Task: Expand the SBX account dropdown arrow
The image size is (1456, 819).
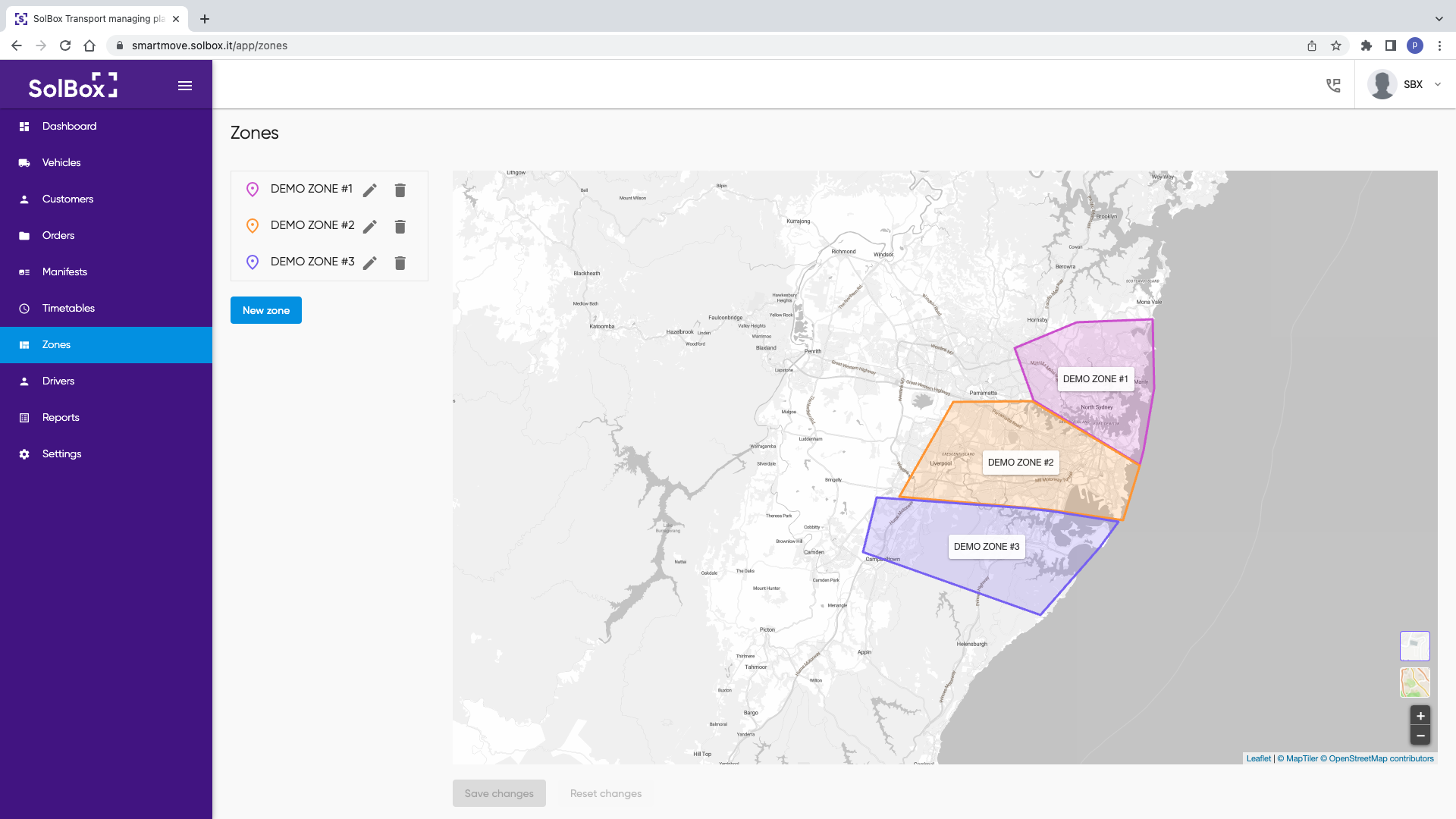Action: (1438, 84)
